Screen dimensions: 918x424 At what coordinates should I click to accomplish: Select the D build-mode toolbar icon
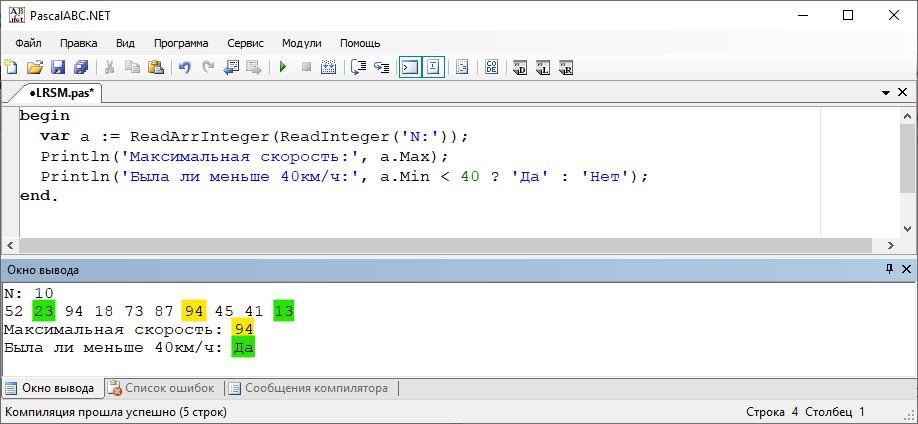[x=520, y=67]
